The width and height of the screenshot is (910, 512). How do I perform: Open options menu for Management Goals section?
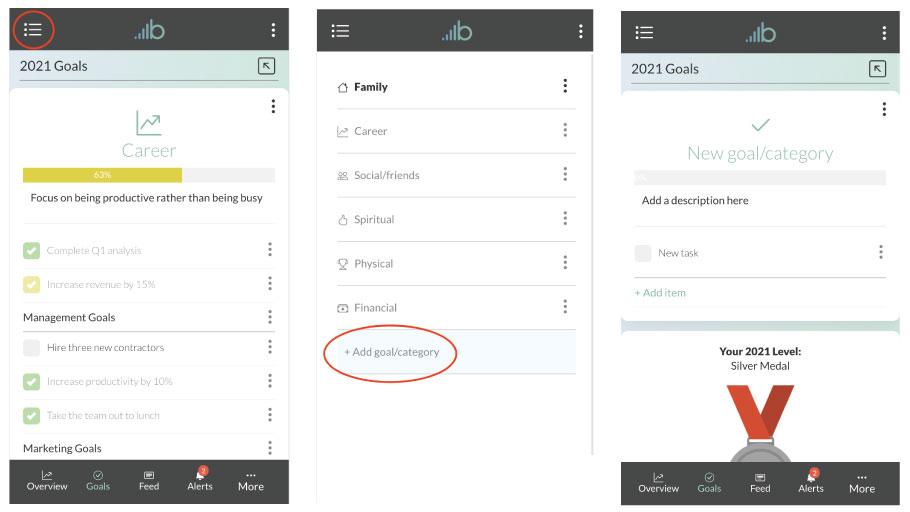pyautogui.click(x=270, y=317)
